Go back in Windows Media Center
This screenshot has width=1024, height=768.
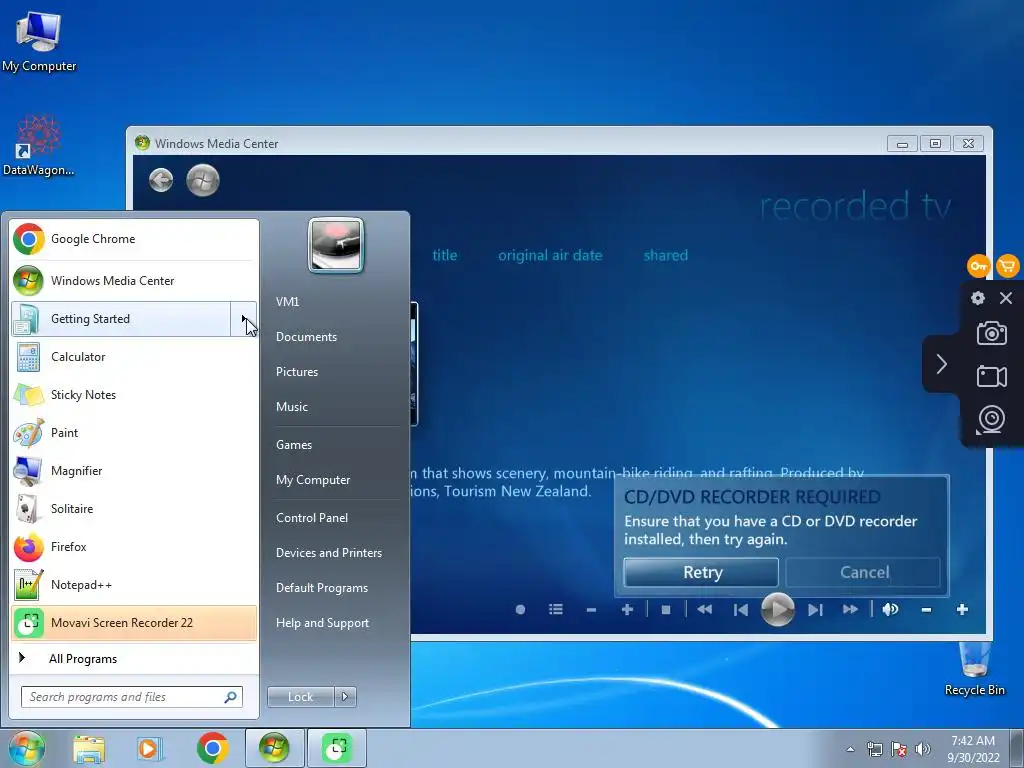pyautogui.click(x=161, y=180)
